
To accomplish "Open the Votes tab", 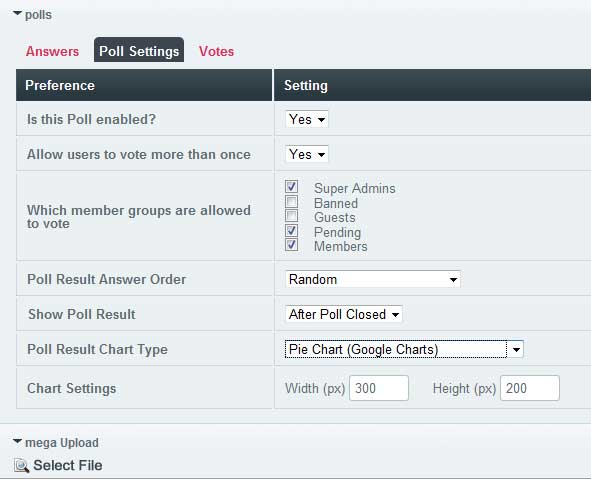I will [x=216, y=51].
